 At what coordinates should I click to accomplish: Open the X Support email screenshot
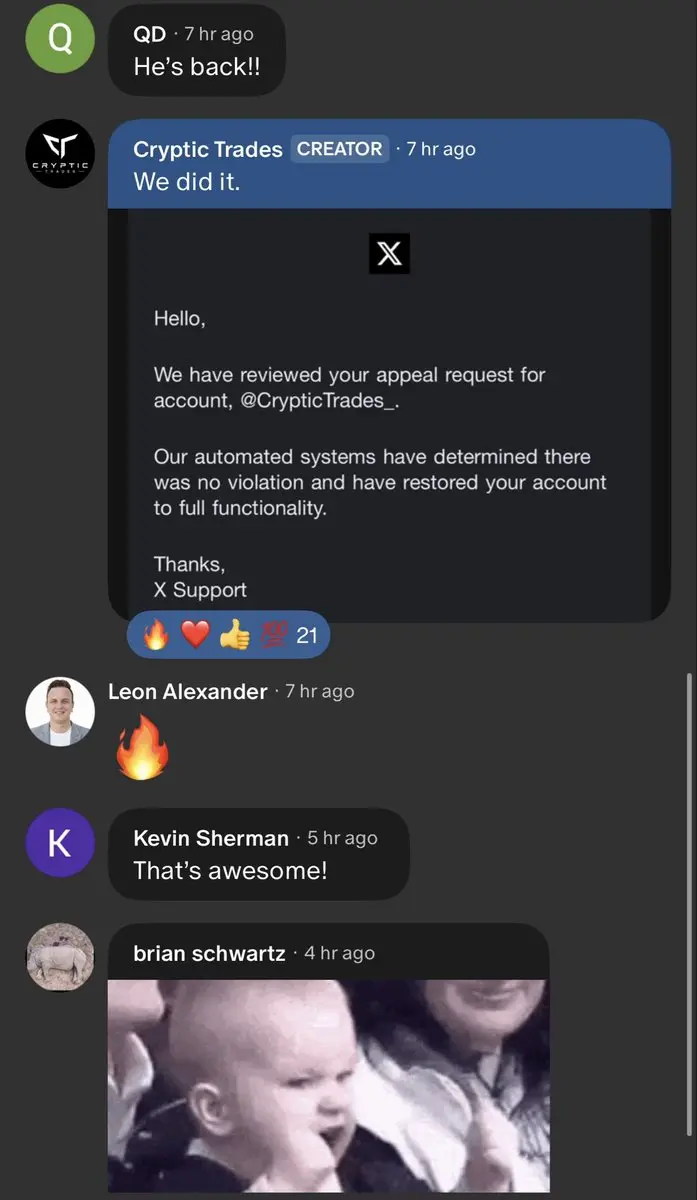pyautogui.click(x=389, y=414)
